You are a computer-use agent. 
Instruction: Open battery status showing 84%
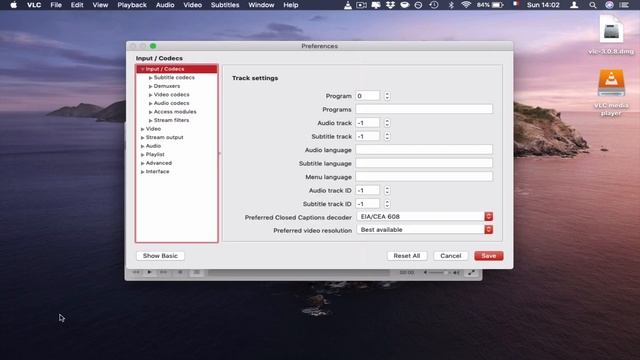click(x=490, y=5)
